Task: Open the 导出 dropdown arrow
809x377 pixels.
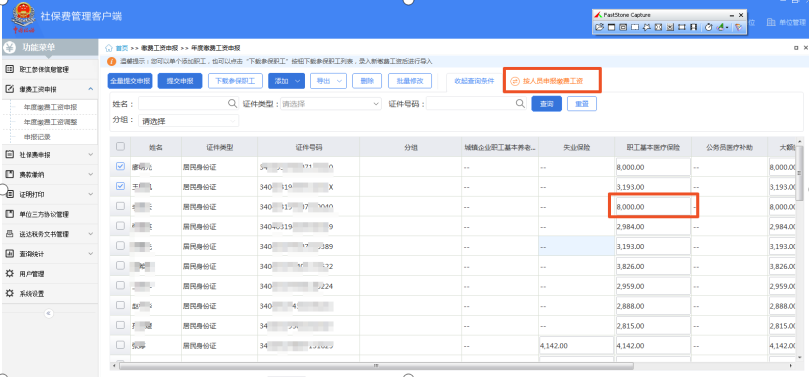Action: (340, 81)
